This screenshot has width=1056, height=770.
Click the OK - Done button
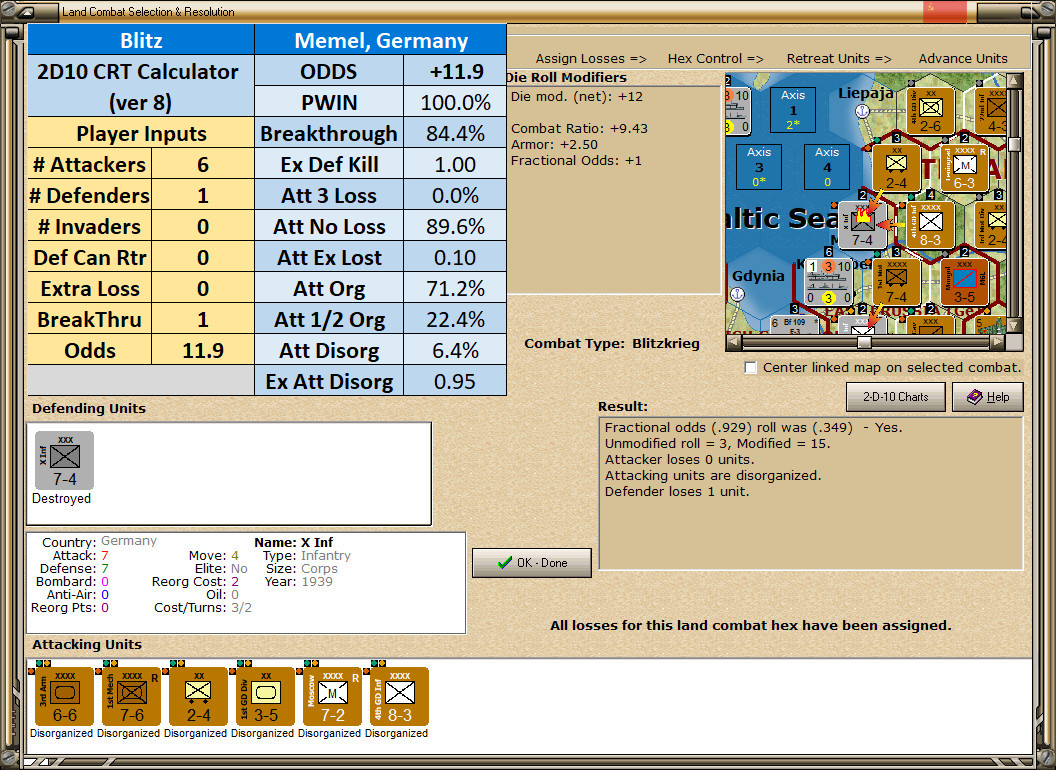pos(532,563)
